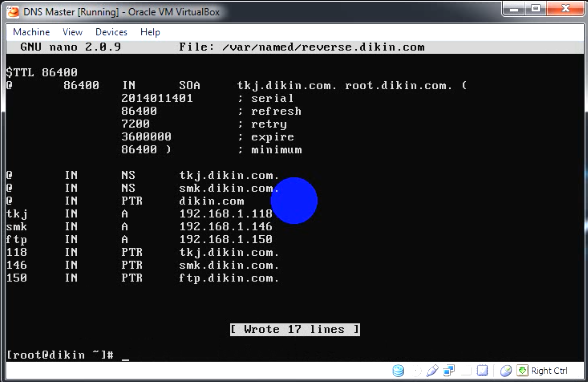The height and width of the screenshot is (382, 588).
Task: Click the hard disk activity status icon
Action: (x=398, y=371)
